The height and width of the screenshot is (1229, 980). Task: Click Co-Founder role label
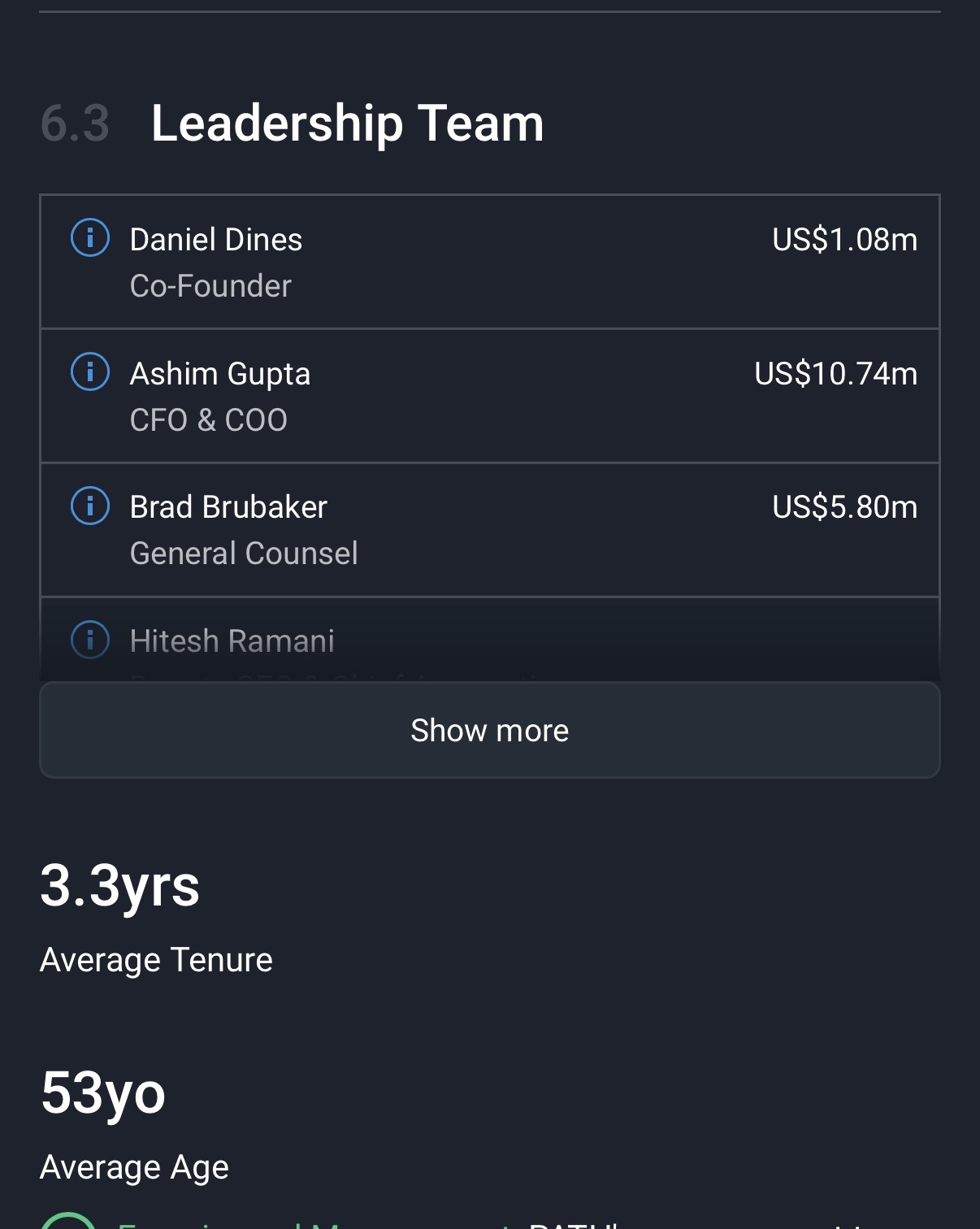tap(210, 286)
